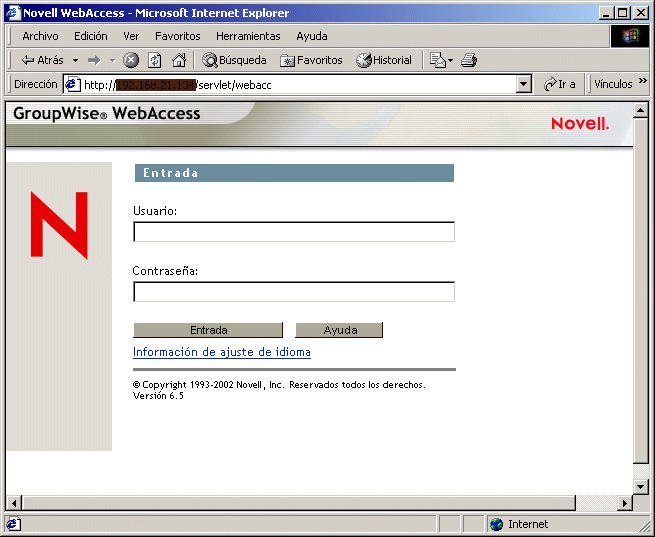655x537 pixels.
Task: Click the Usuario text field
Action: pos(294,231)
